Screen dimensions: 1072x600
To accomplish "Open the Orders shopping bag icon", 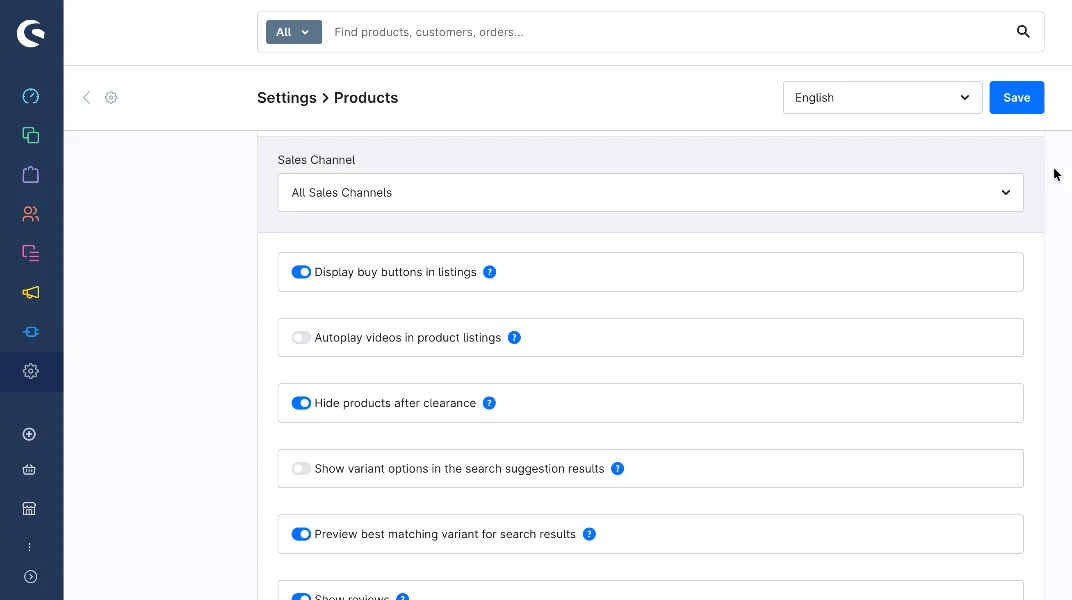I will (x=31, y=175).
